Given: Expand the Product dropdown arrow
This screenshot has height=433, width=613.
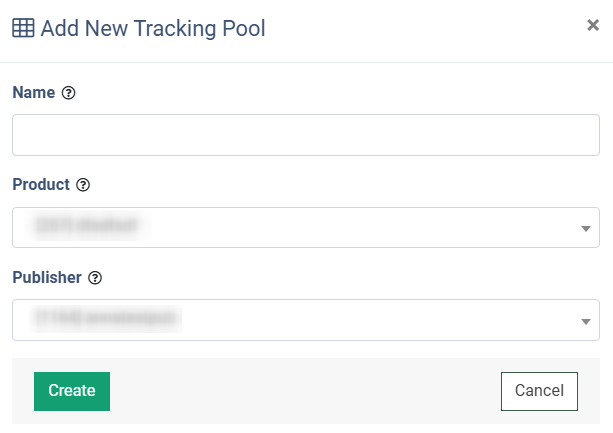Looking at the screenshot, I should coord(585,228).
